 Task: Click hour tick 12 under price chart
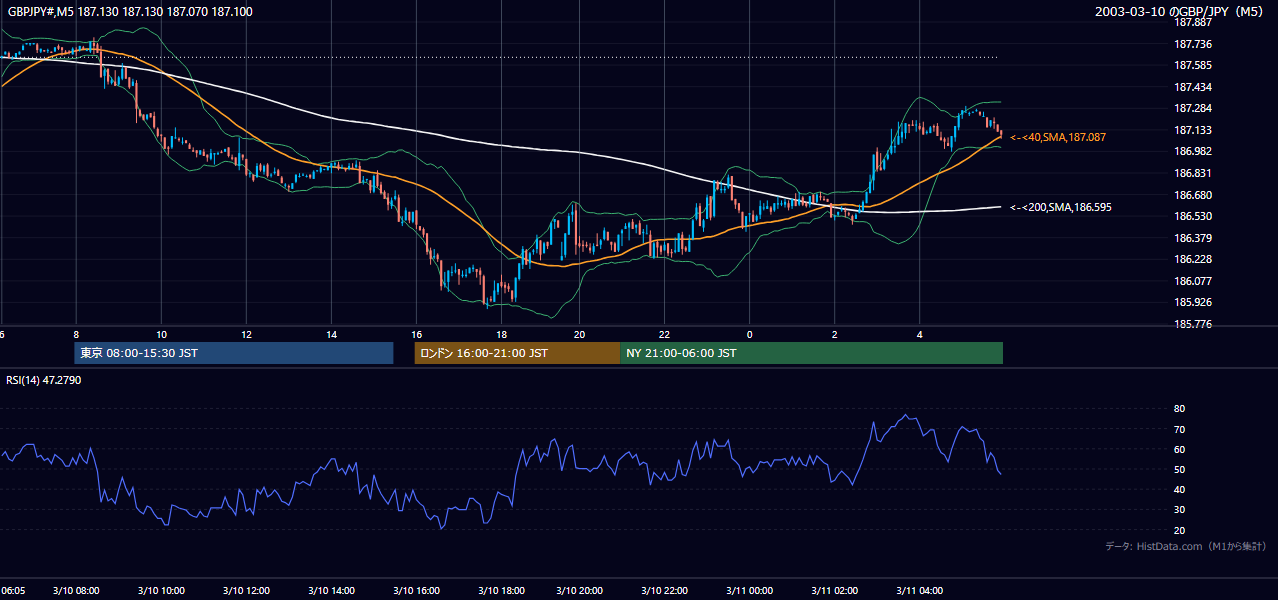246,334
